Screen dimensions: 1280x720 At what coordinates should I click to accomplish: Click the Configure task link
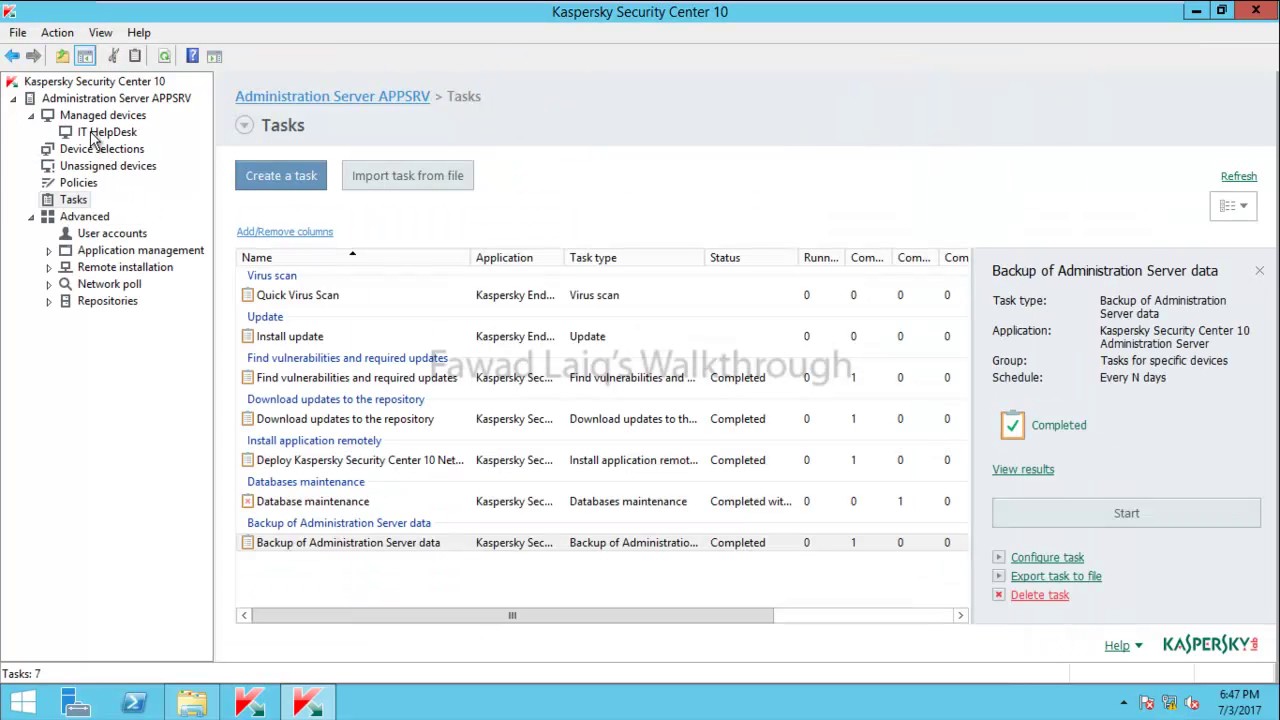click(x=1047, y=557)
